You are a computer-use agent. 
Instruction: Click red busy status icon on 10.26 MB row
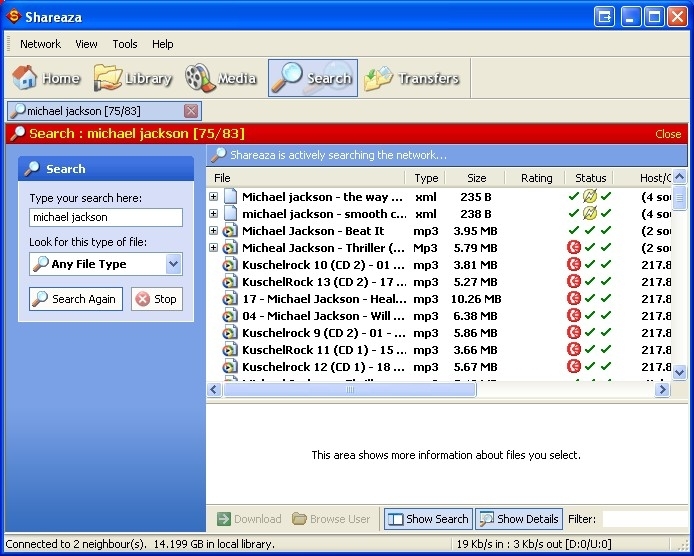(574, 298)
